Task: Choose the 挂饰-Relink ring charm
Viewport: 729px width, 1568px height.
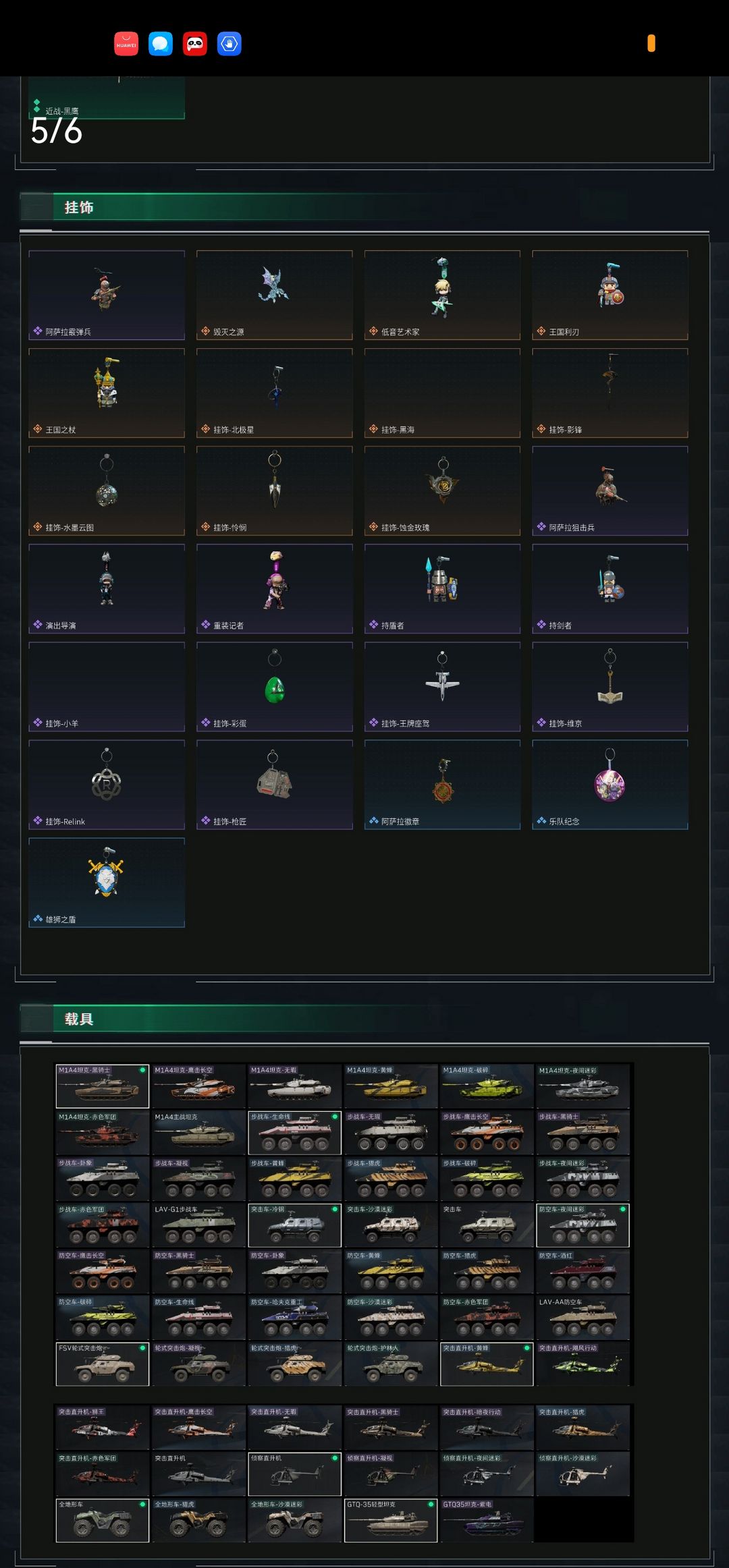Action: click(107, 785)
